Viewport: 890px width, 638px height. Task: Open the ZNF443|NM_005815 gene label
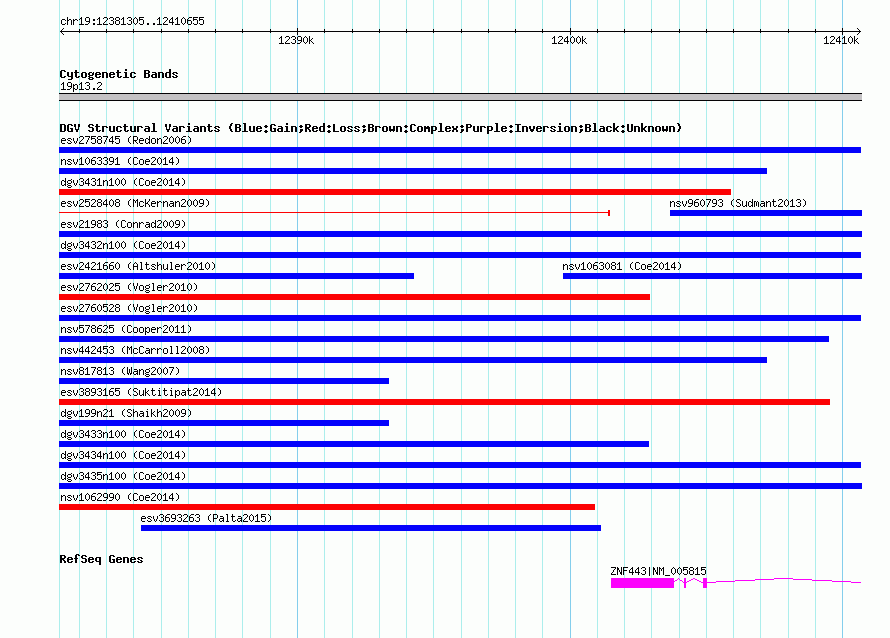coord(658,571)
